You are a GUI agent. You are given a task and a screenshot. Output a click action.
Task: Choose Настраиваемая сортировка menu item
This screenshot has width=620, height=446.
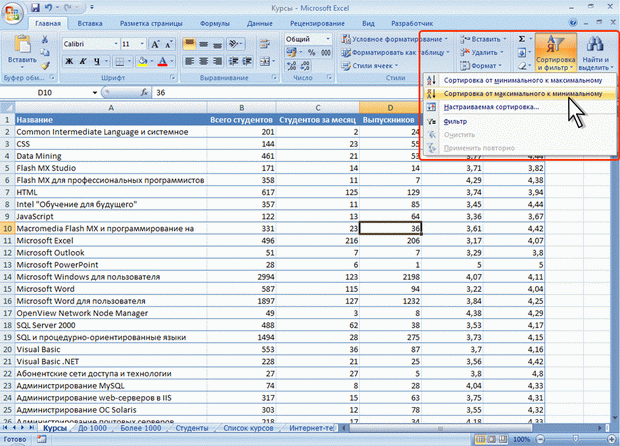click(x=520, y=107)
